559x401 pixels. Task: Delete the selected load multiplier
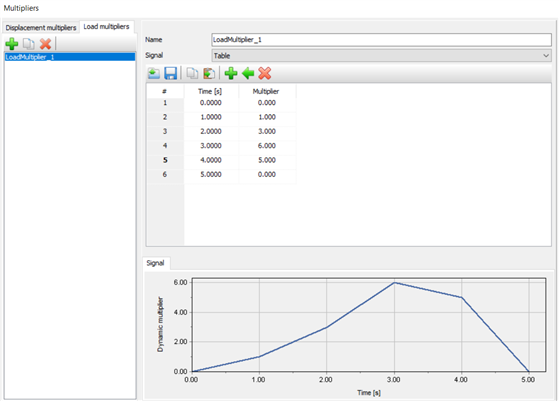(46, 44)
